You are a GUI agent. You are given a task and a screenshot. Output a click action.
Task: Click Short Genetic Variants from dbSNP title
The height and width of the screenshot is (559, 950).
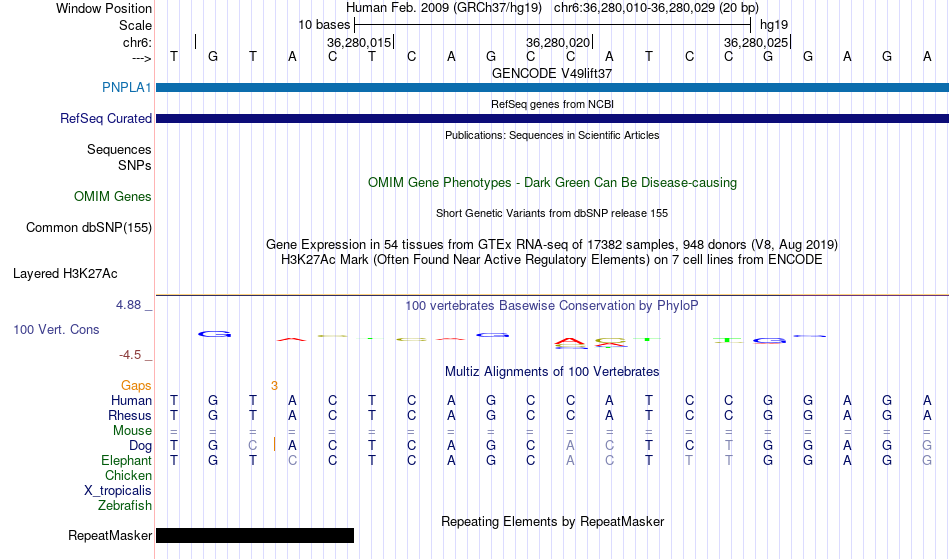click(552, 213)
